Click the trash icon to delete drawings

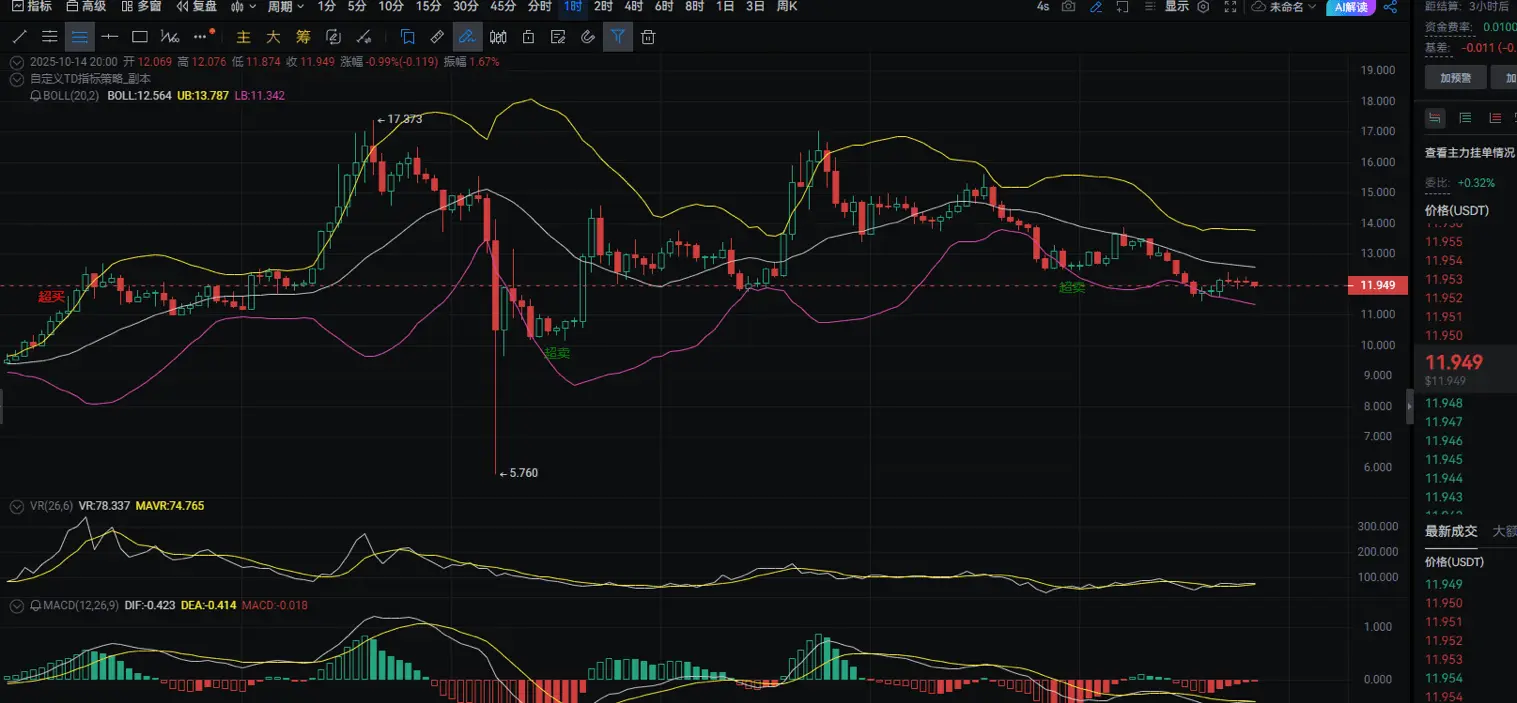(648, 38)
